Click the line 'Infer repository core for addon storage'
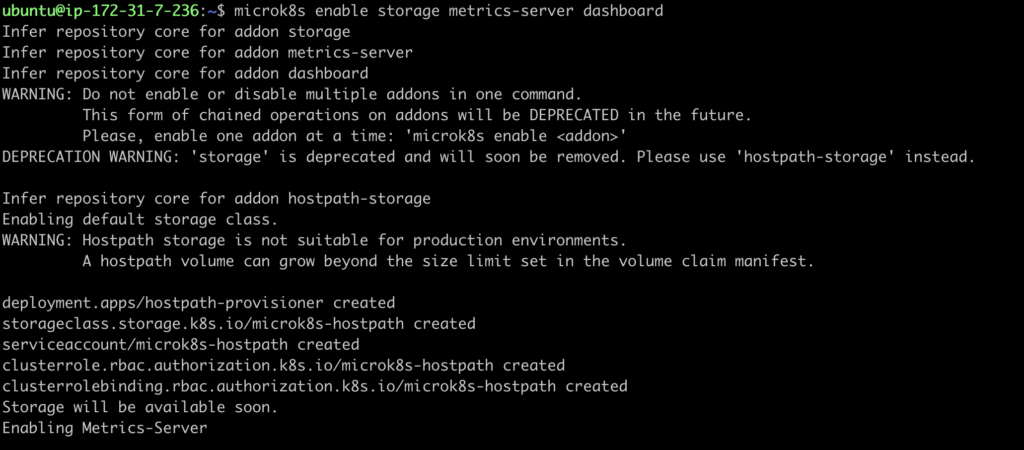The height and width of the screenshot is (450, 1024). tap(176, 32)
